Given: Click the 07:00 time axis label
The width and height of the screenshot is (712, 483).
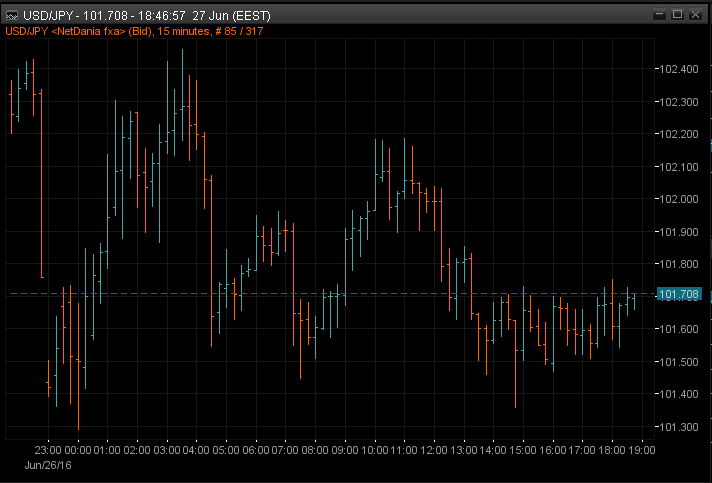Looking at the screenshot, I should [285, 450].
